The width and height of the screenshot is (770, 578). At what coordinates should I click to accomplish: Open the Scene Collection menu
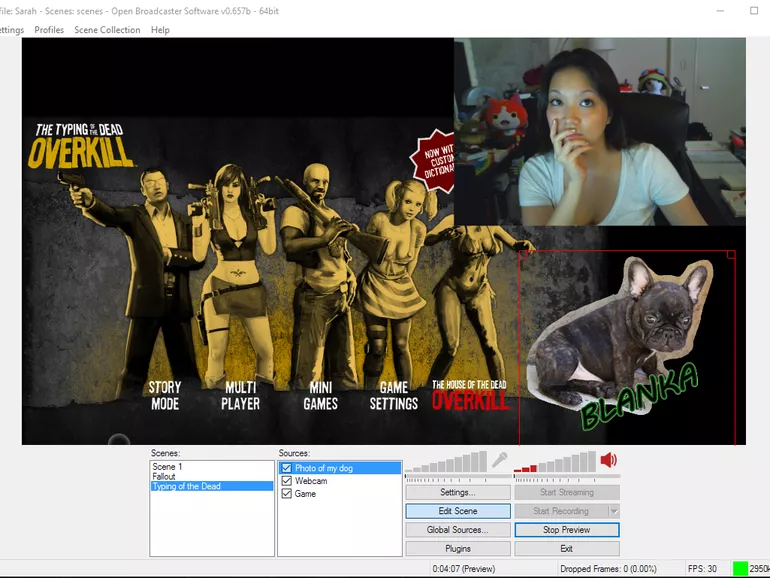pos(107,30)
